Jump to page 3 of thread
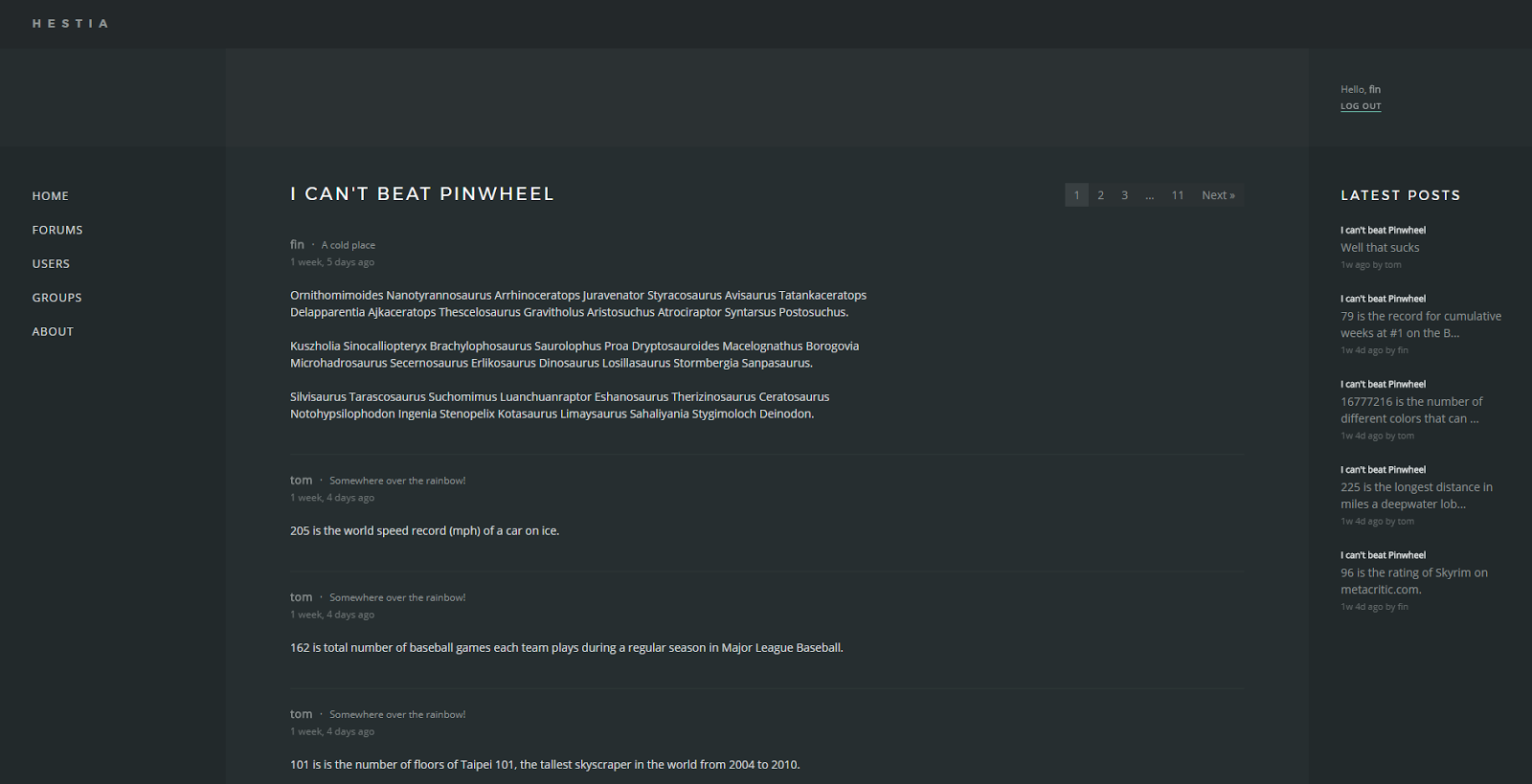 tap(1124, 195)
